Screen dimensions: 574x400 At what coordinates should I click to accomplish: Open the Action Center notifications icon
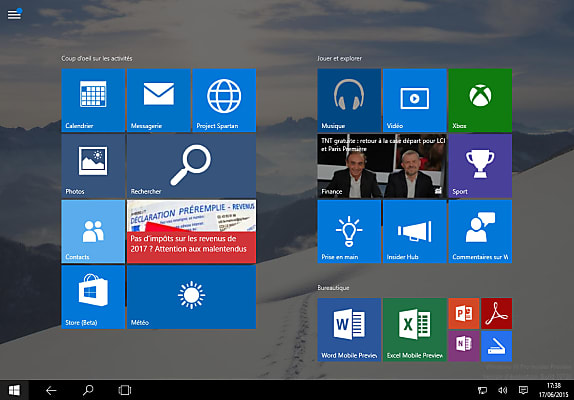click(523, 390)
